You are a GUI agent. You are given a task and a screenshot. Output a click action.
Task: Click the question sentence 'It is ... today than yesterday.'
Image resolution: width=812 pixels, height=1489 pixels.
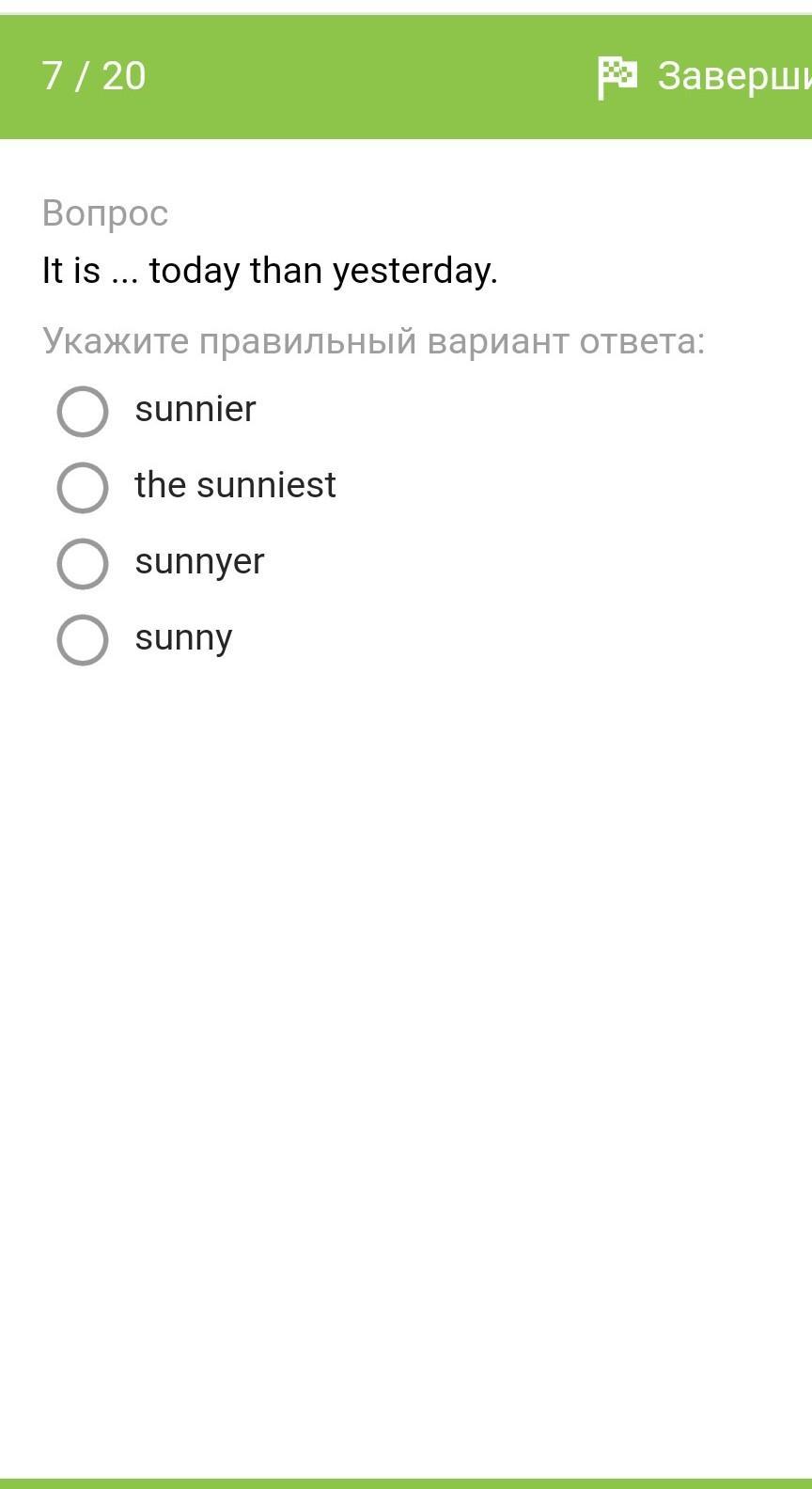tap(270, 271)
